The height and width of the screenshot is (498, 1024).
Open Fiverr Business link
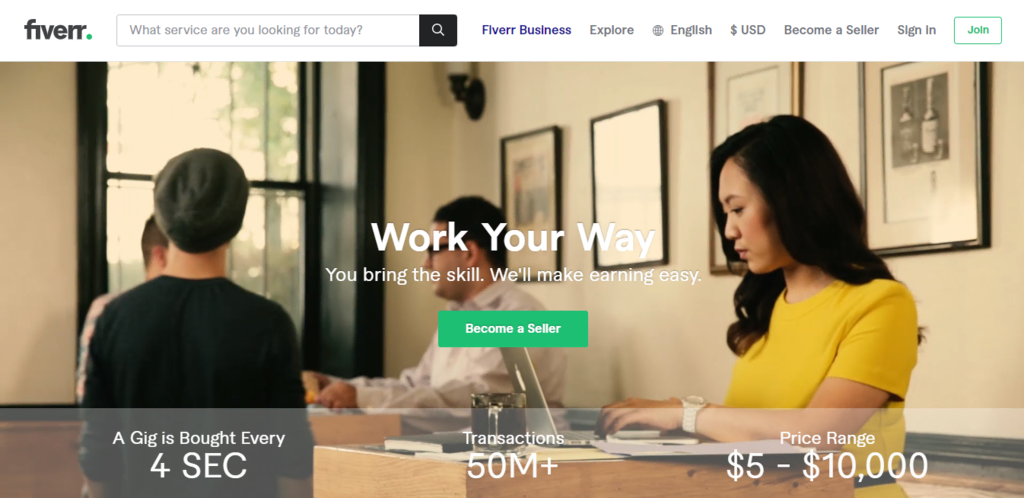point(526,30)
